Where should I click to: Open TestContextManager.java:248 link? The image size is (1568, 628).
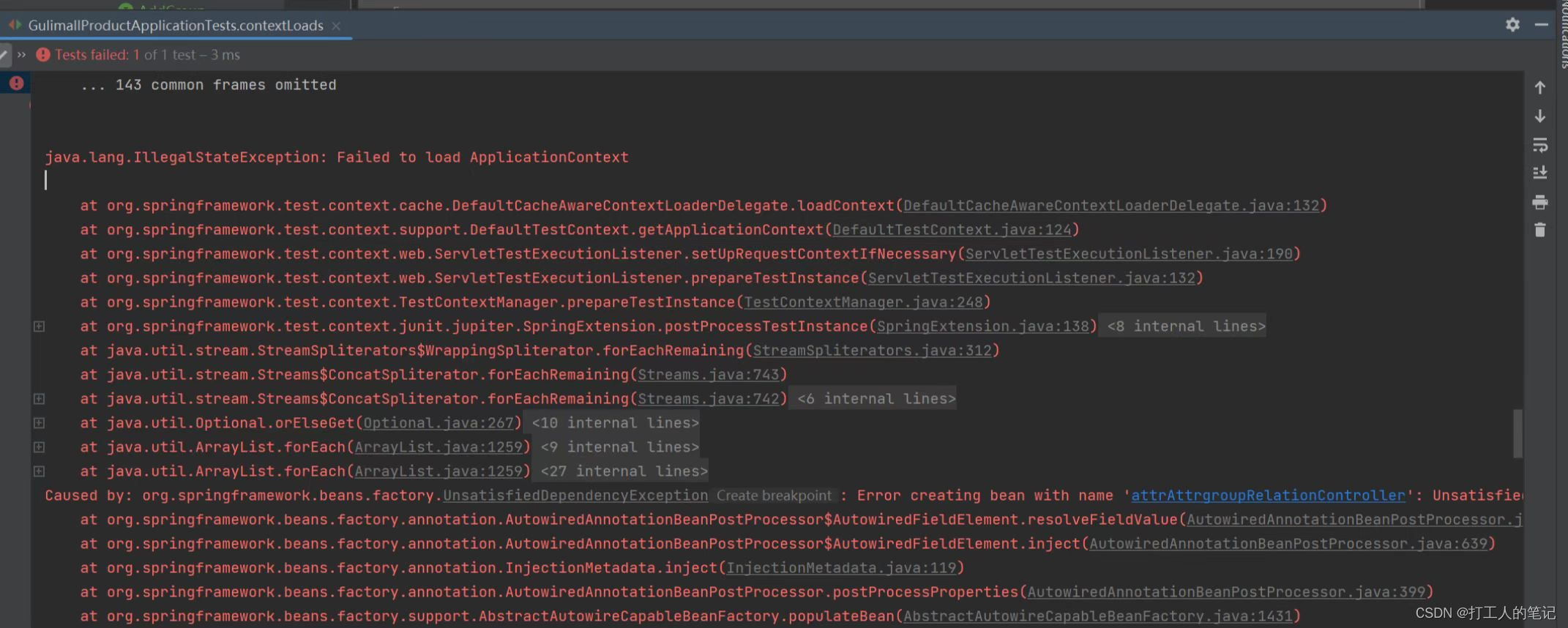coord(863,302)
